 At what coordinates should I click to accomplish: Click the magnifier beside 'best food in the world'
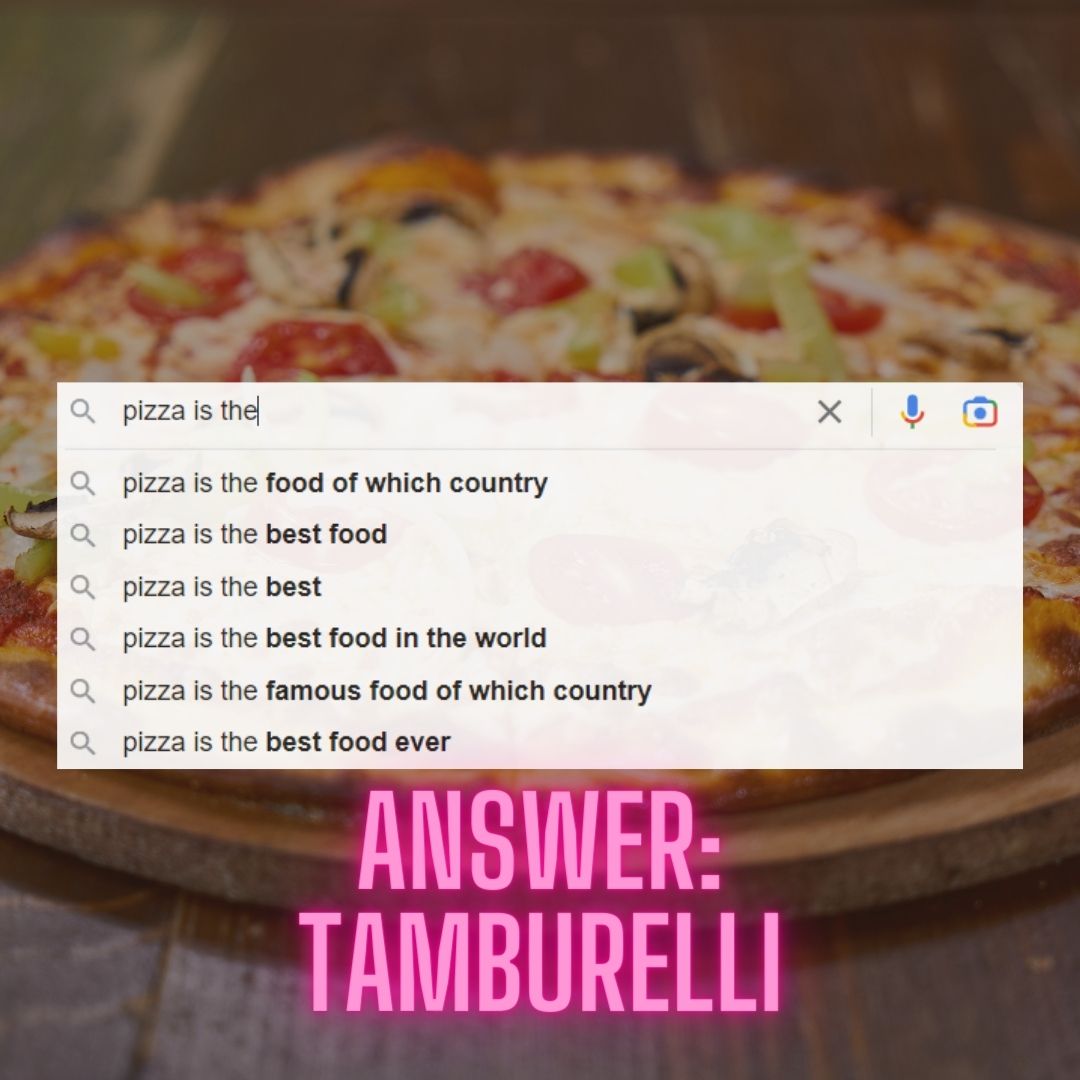tap(83, 638)
